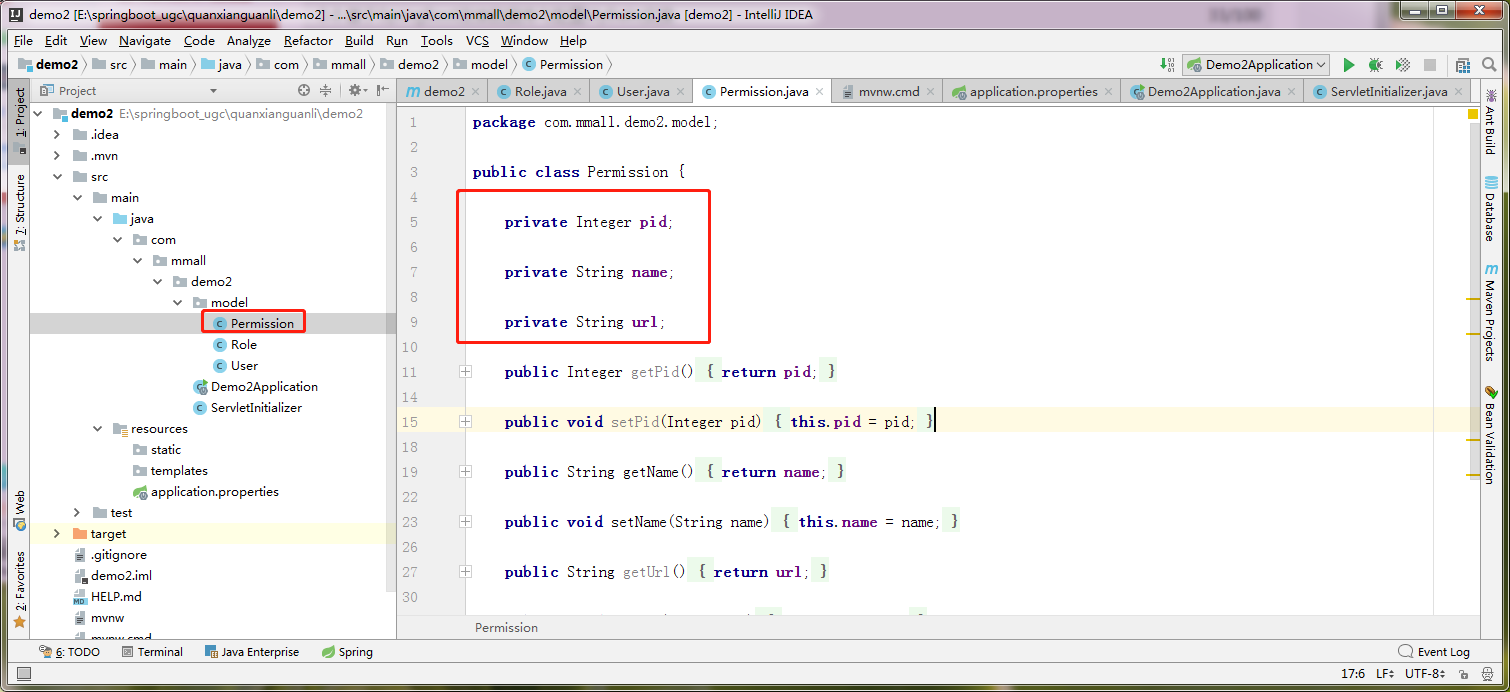Toggle the 7: Structure tool window button
Image resolution: width=1510 pixels, height=692 pixels.
[19, 212]
